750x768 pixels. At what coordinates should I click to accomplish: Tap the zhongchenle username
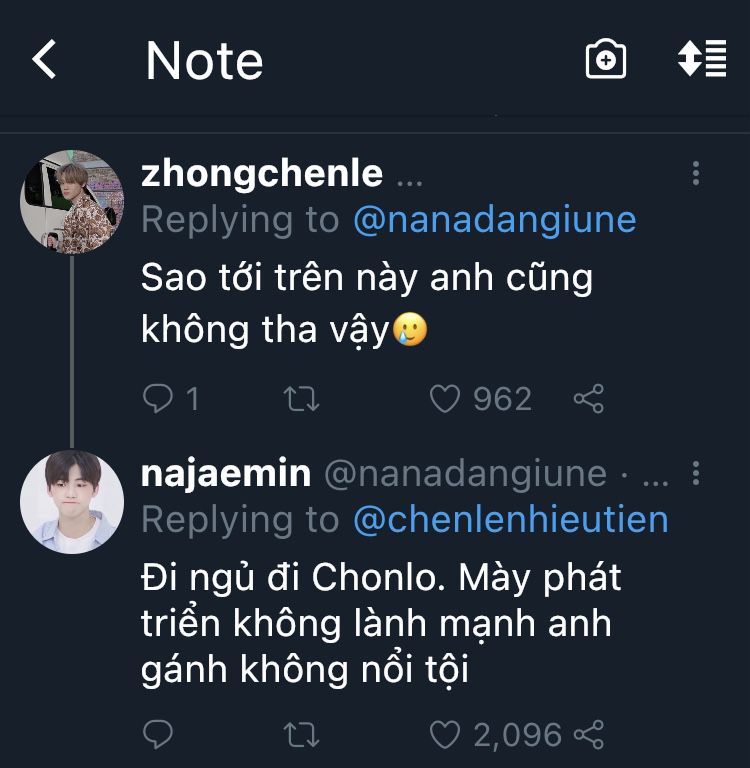pyautogui.click(x=262, y=174)
